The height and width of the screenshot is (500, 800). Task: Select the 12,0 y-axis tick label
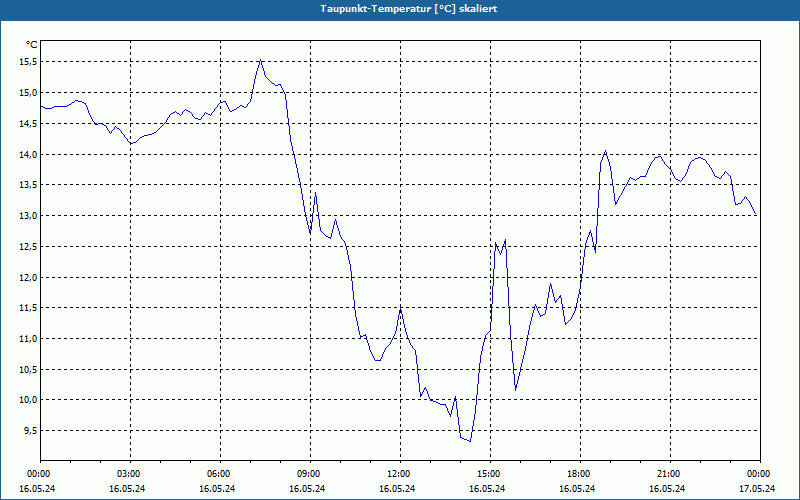coord(28,277)
